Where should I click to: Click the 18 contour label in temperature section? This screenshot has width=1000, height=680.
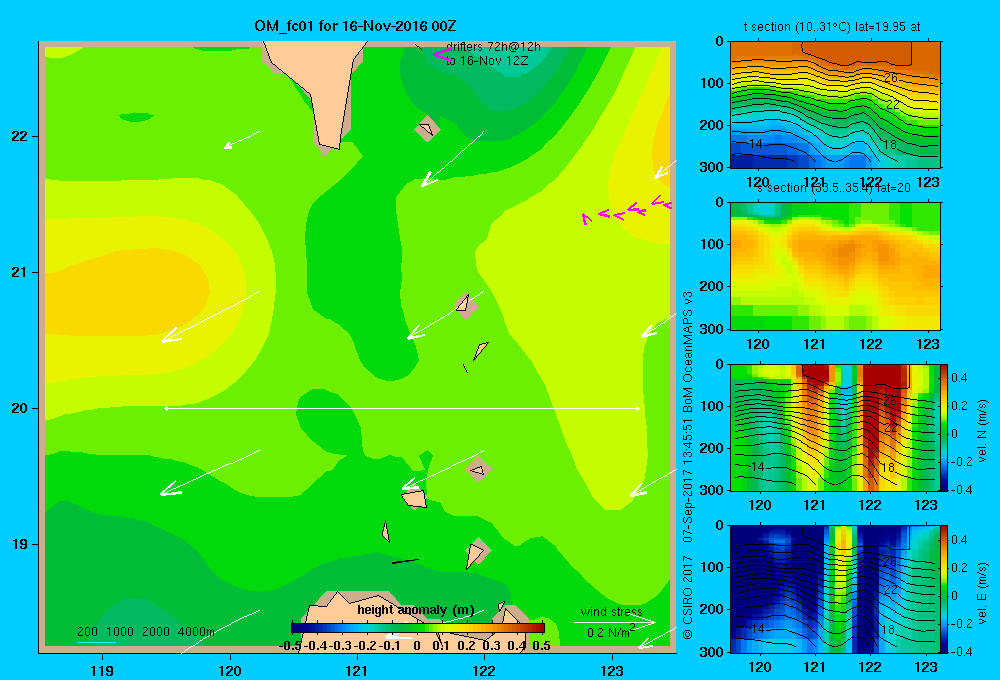tap(890, 145)
